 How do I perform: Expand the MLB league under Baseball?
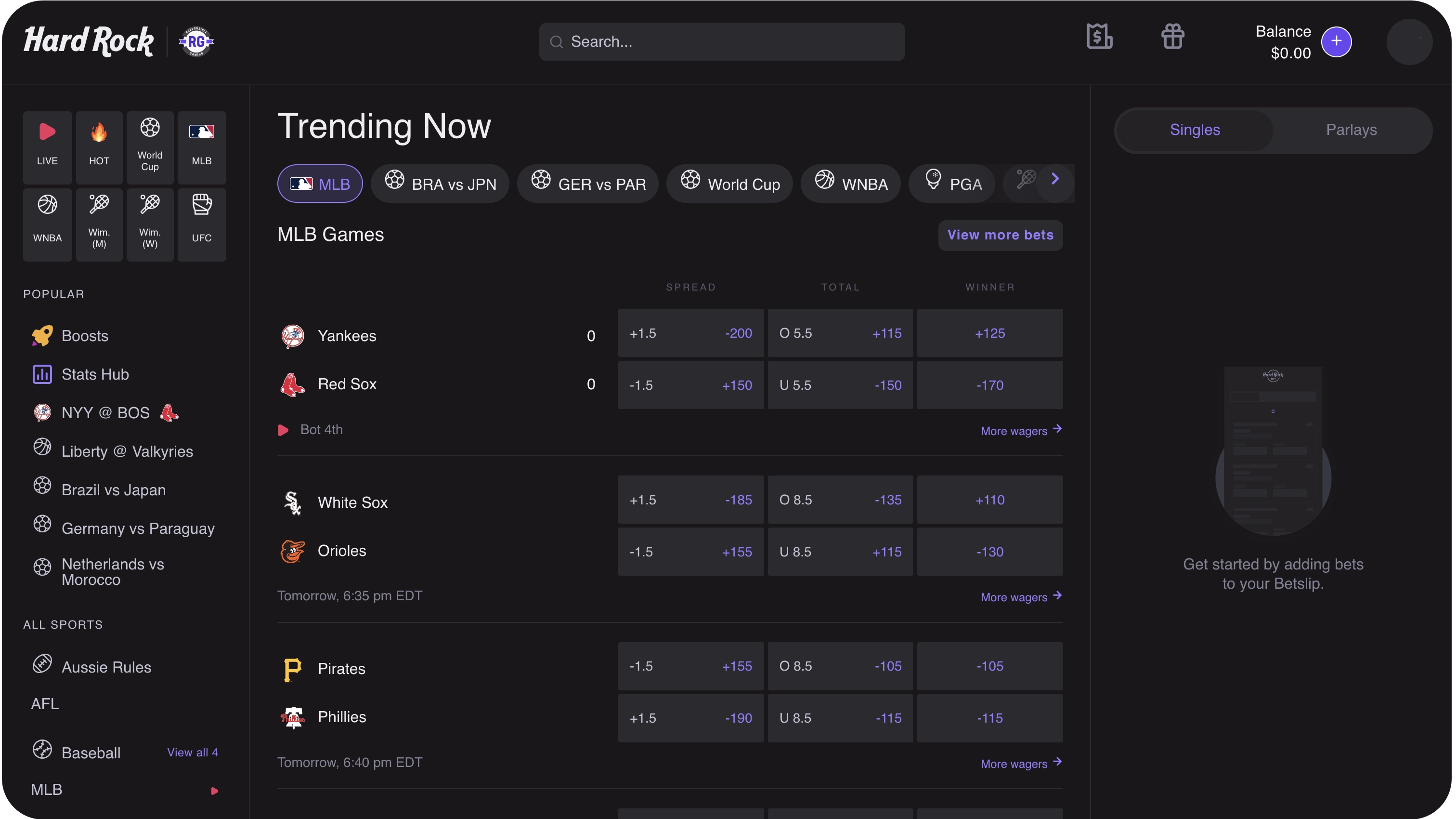pyautogui.click(x=124, y=790)
